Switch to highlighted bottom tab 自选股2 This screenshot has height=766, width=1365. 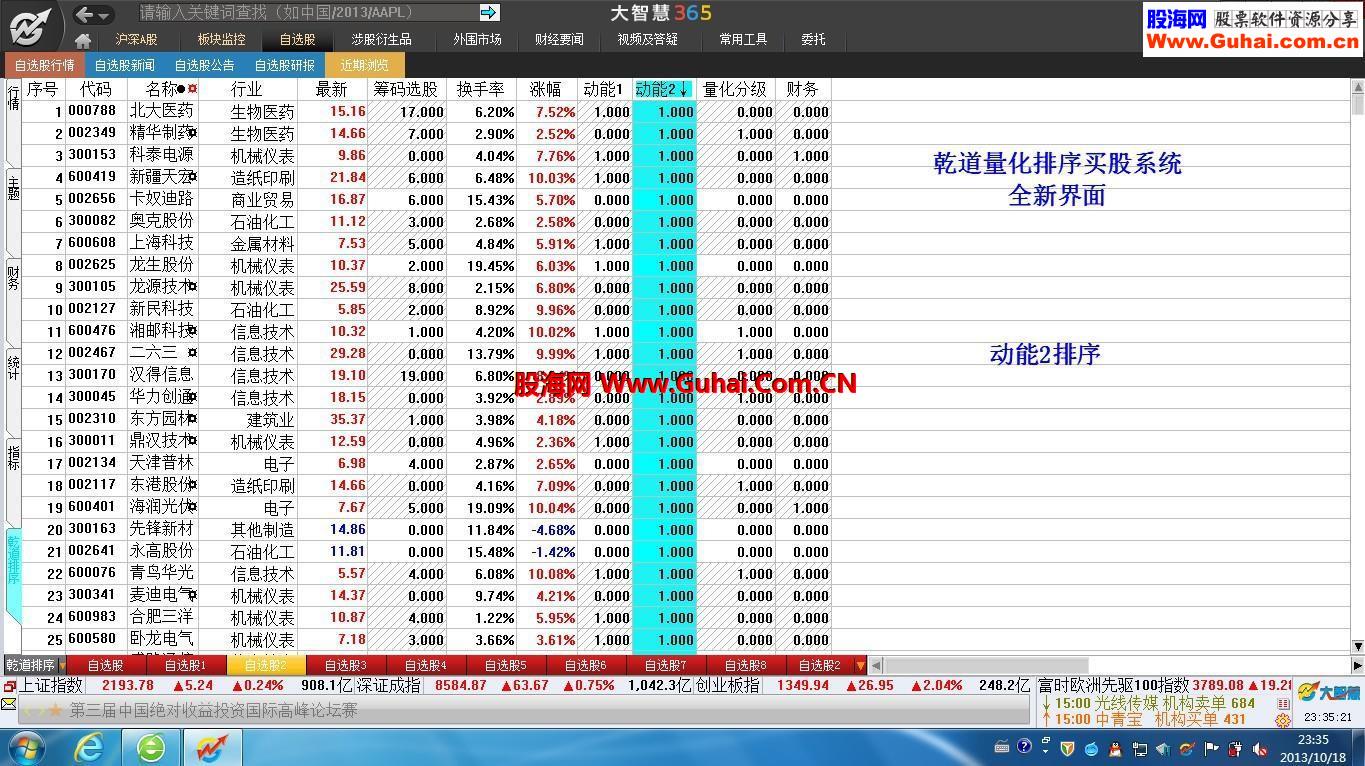[x=265, y=665]
